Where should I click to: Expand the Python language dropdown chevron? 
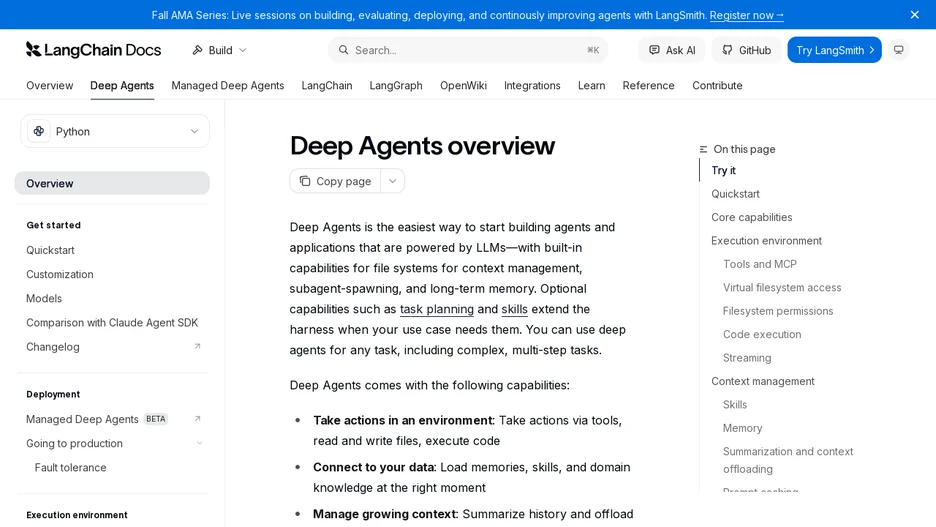click(194, 131)
